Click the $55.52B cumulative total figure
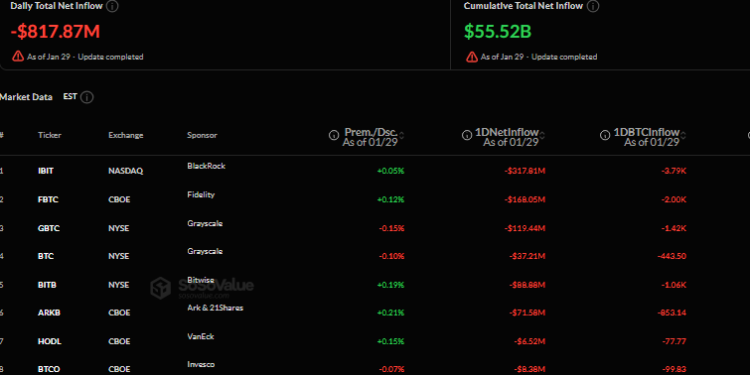 (497, 32)
